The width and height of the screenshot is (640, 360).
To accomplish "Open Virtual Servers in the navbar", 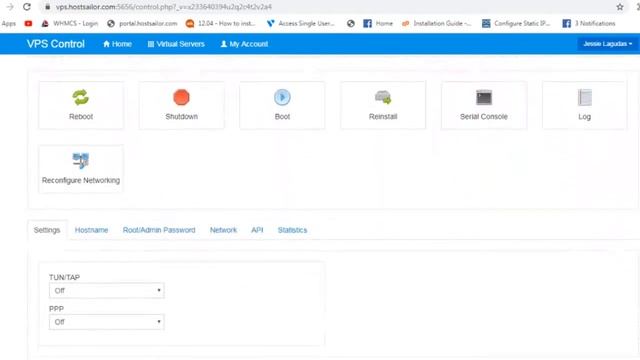I will (176, 44).
